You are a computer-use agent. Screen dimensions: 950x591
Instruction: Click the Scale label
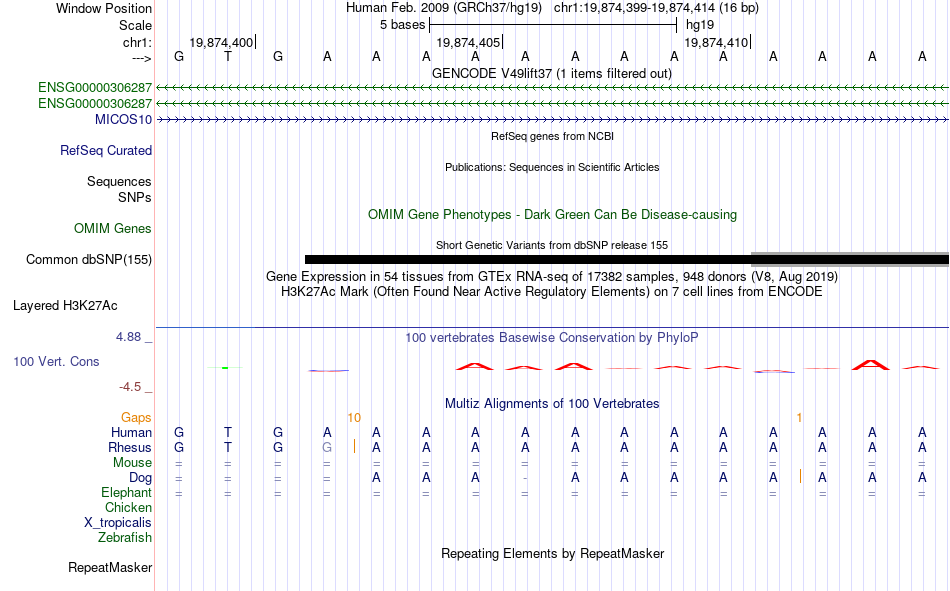pos(135,25)
